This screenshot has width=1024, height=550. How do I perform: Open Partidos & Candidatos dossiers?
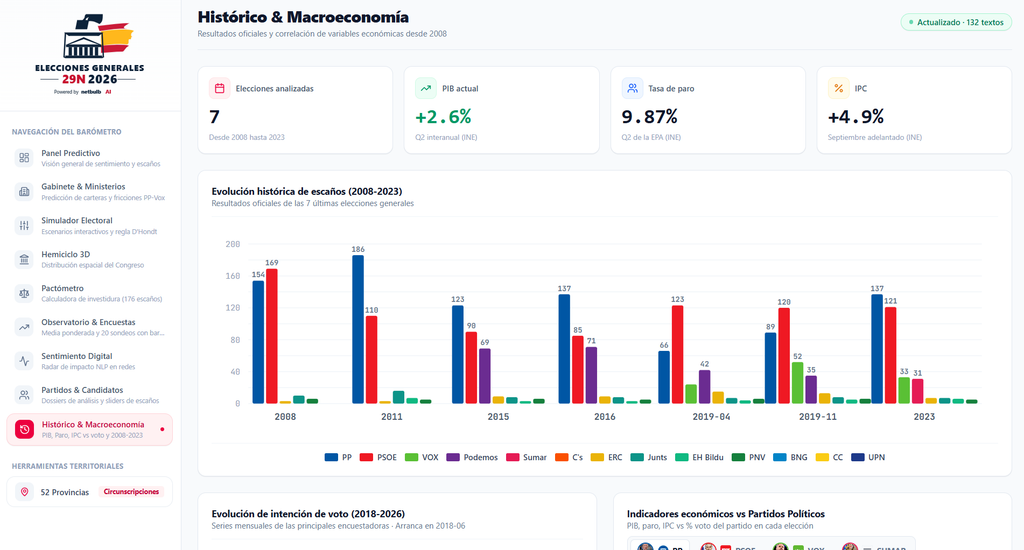pos(89,395)
